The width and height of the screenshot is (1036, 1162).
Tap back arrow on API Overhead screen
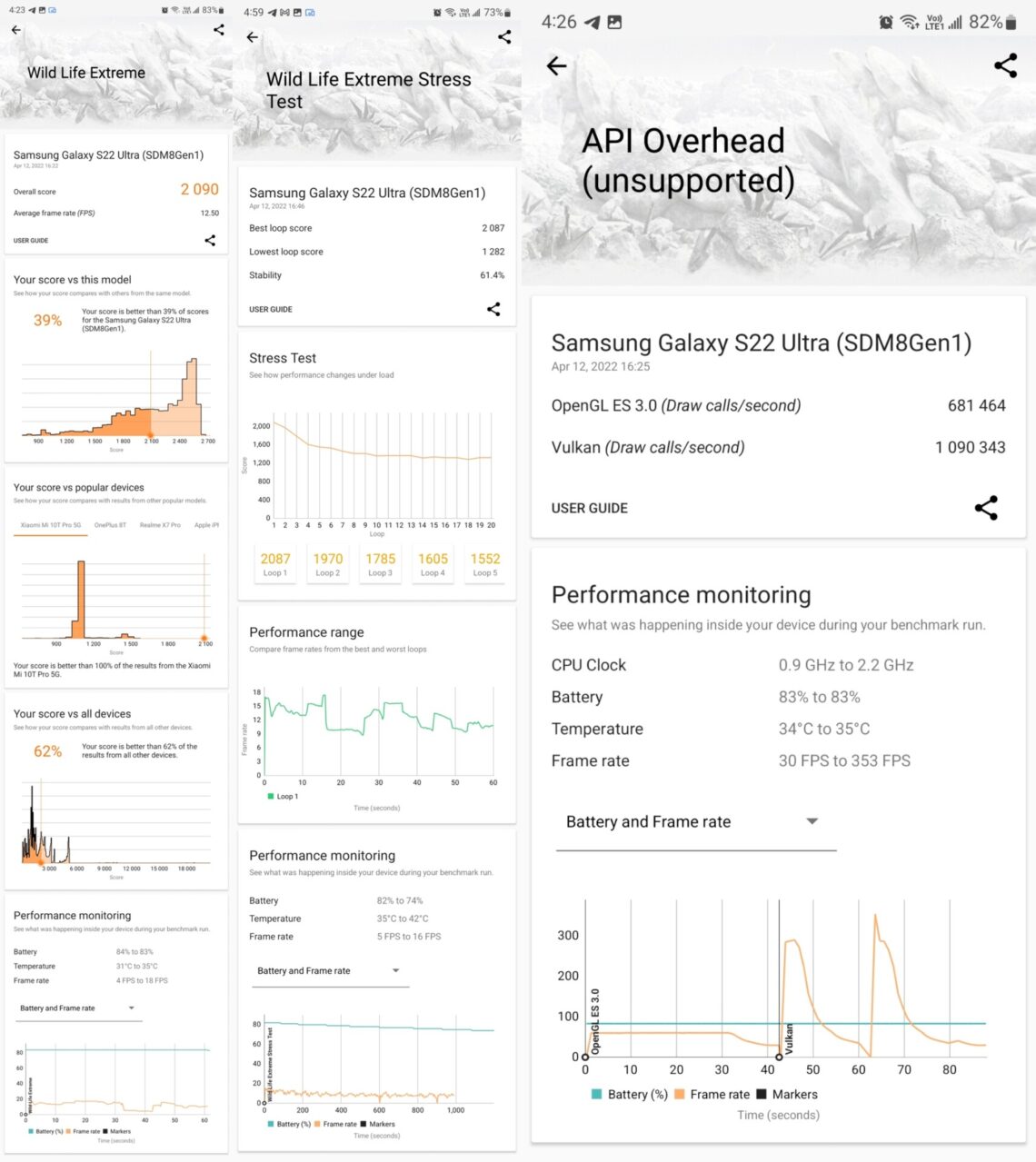pos(557,65)
